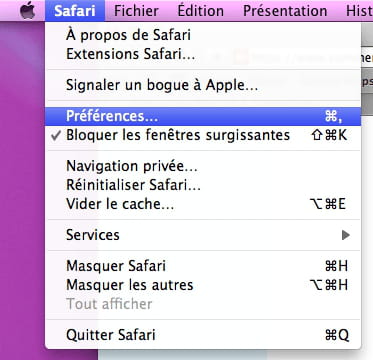Click the Apple logo menu icon

[x=28, y=11]
